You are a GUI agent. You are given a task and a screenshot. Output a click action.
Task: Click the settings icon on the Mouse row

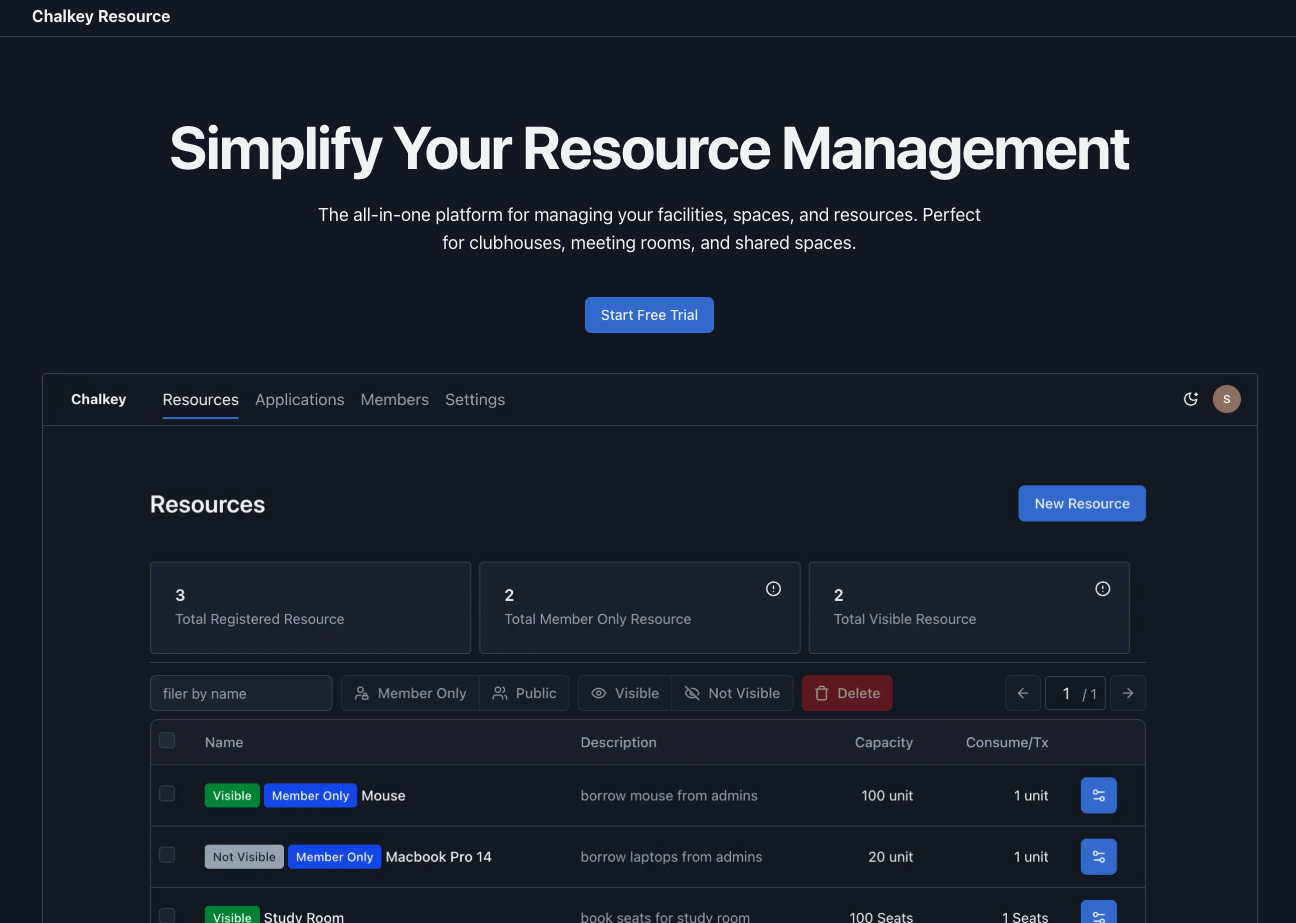1098,795
